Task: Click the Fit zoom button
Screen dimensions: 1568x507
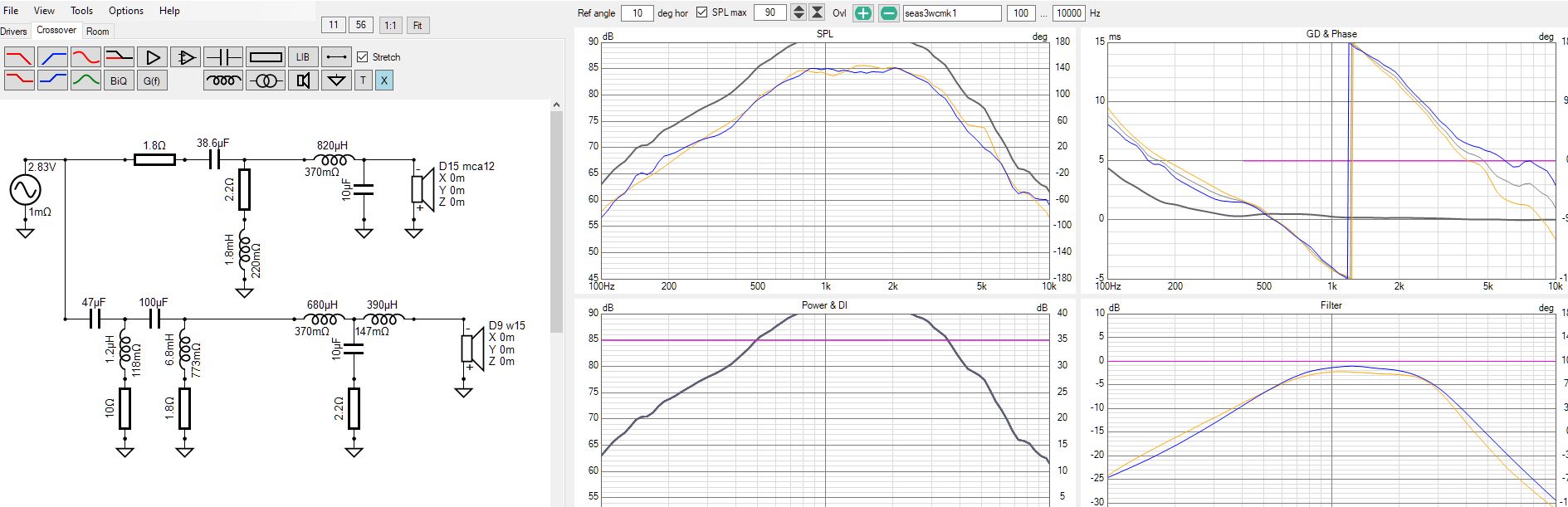Action: coord(418,25)
